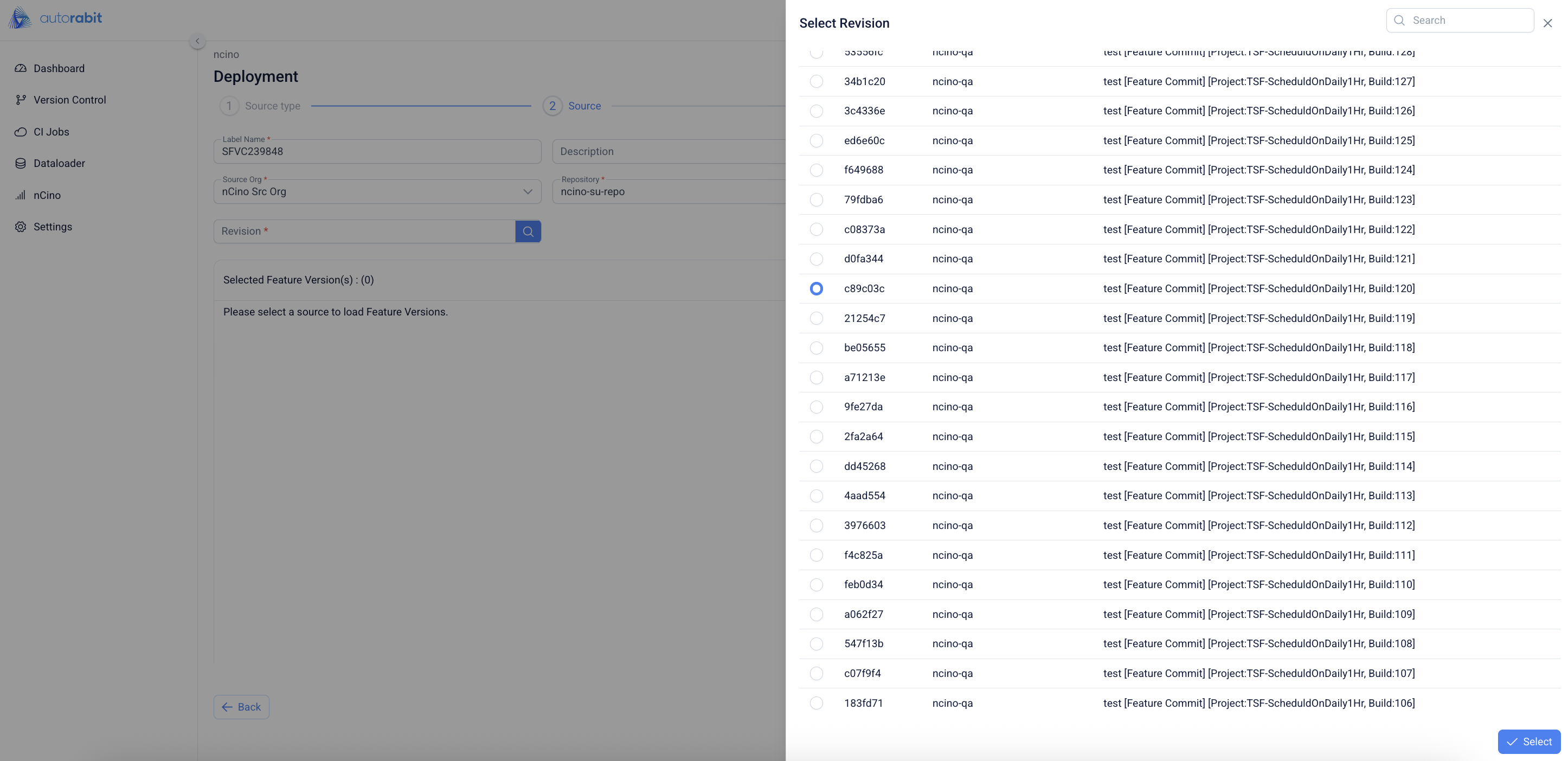Click the blue revision search magnifier button

pos(528,231)
